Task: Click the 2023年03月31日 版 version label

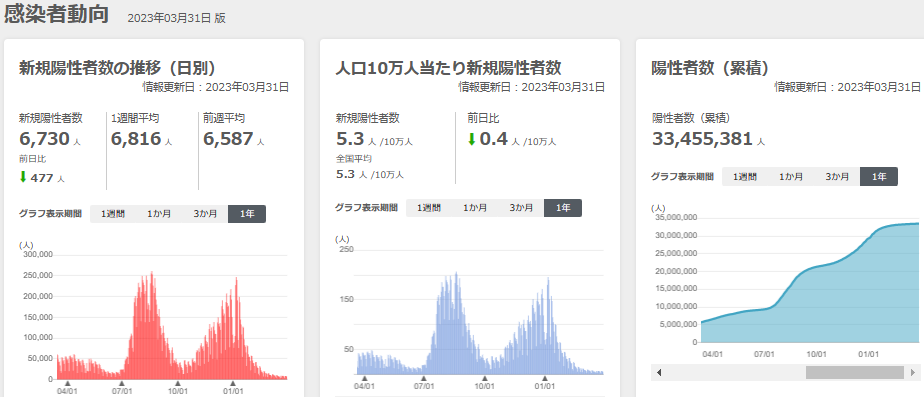Action: (176, 18)
